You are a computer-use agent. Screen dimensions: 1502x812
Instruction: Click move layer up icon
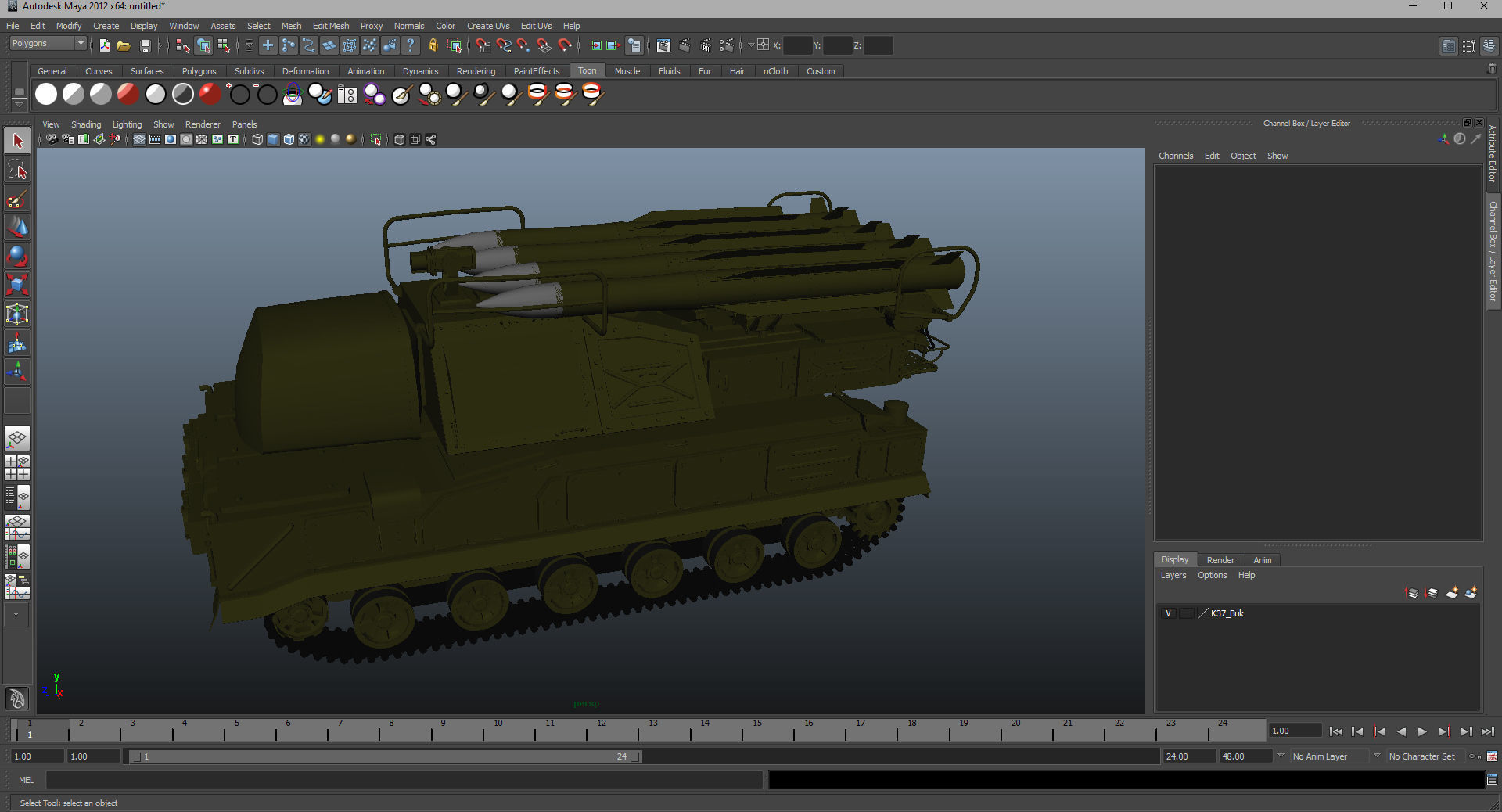pyautogui.click(x=1412, y=593)
